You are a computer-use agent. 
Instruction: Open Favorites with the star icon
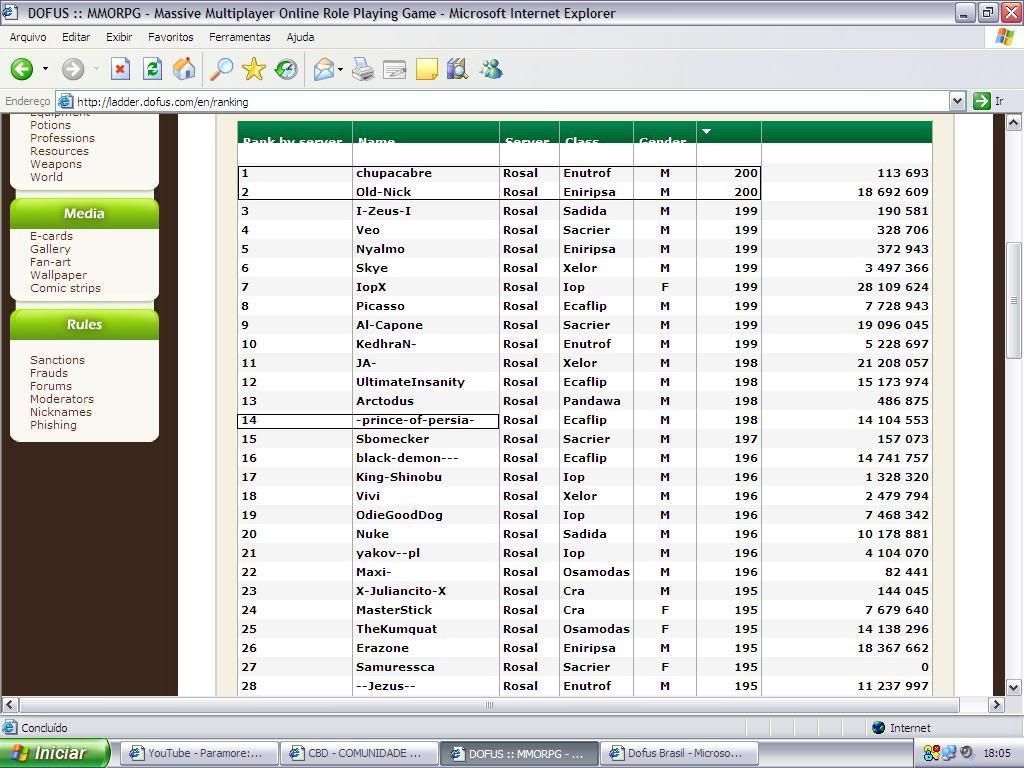point(254,69)
